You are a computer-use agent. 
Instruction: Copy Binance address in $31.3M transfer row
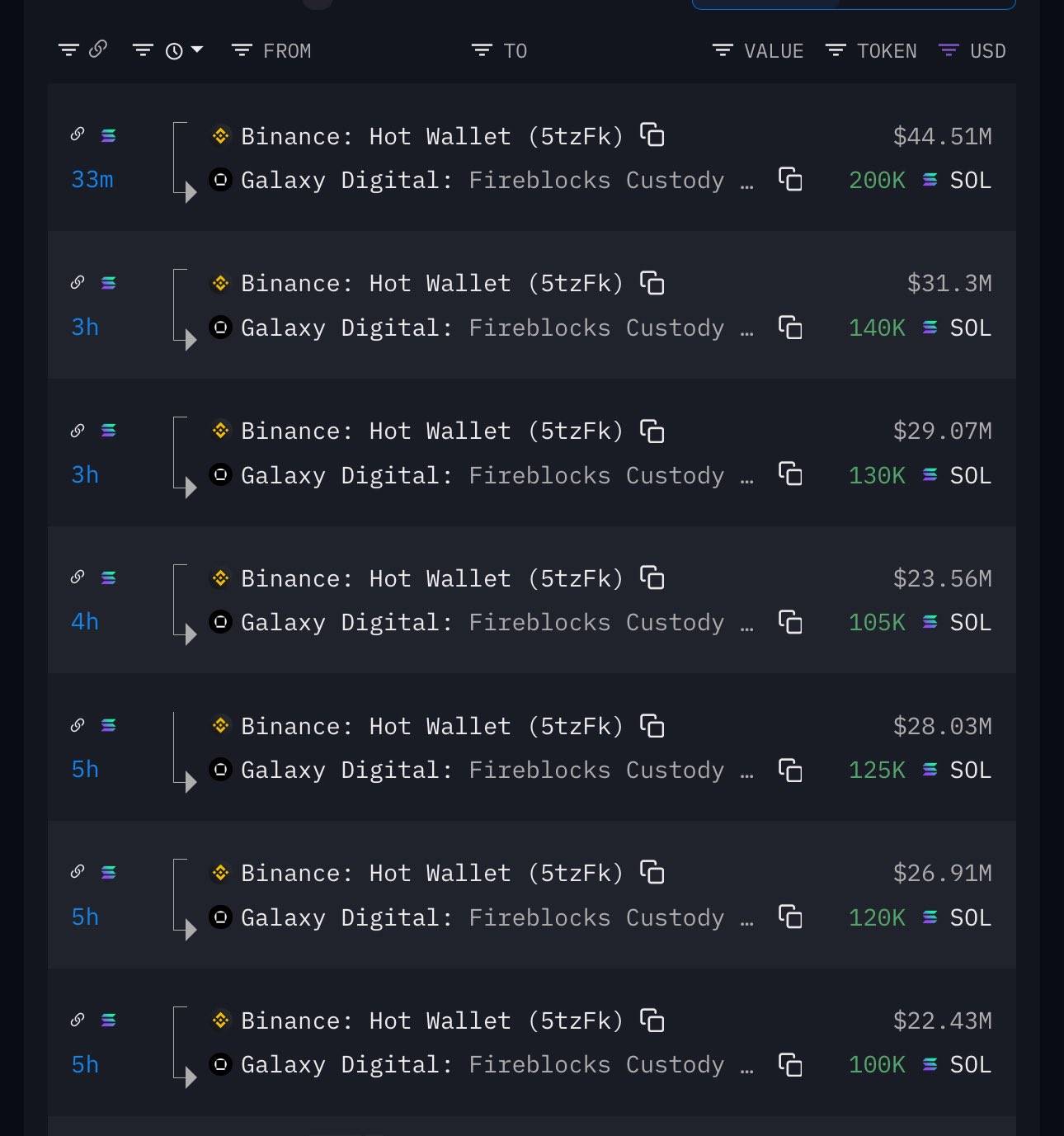[652, 283]
